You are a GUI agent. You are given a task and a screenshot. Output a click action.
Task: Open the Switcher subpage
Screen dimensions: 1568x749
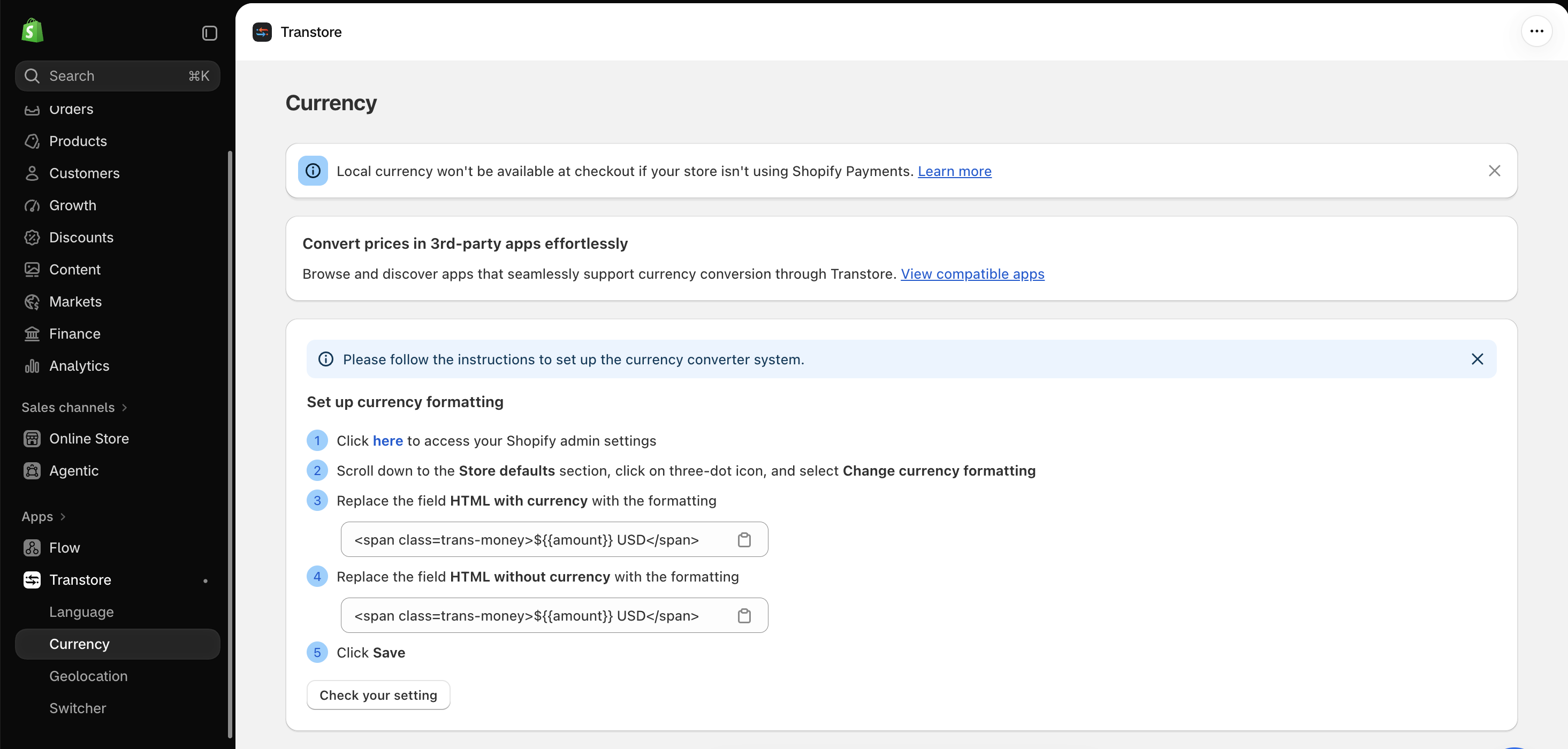click(x=118, y=708)
